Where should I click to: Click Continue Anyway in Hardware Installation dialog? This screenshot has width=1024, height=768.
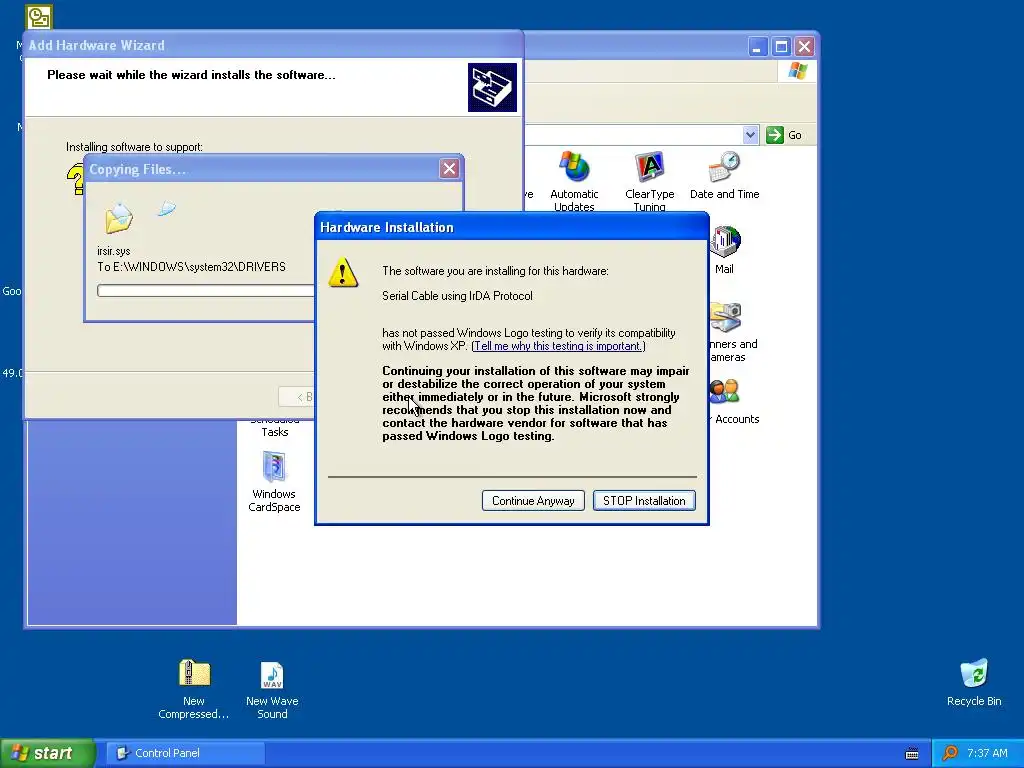point(533,501)
